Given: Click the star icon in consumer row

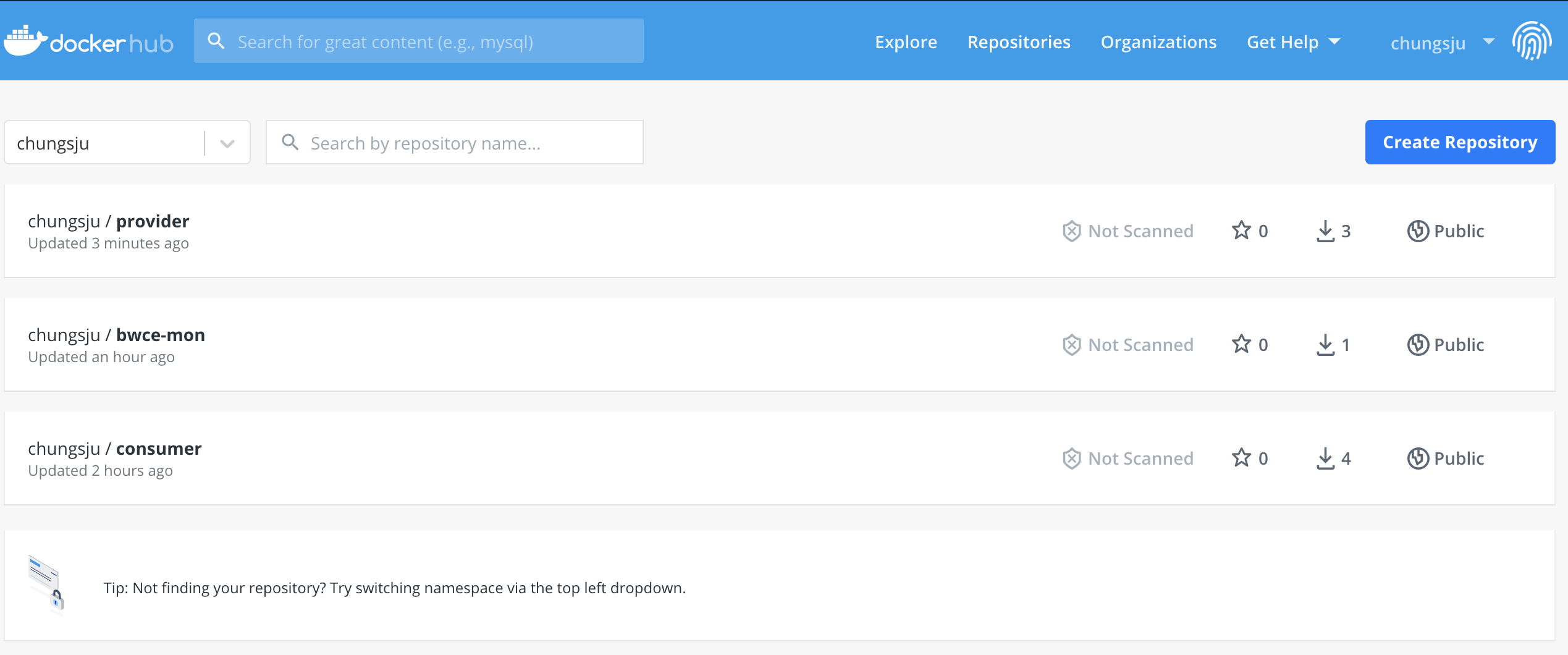Looking at the screenshot, I should pyautogui.click(x=1241, y=457).
